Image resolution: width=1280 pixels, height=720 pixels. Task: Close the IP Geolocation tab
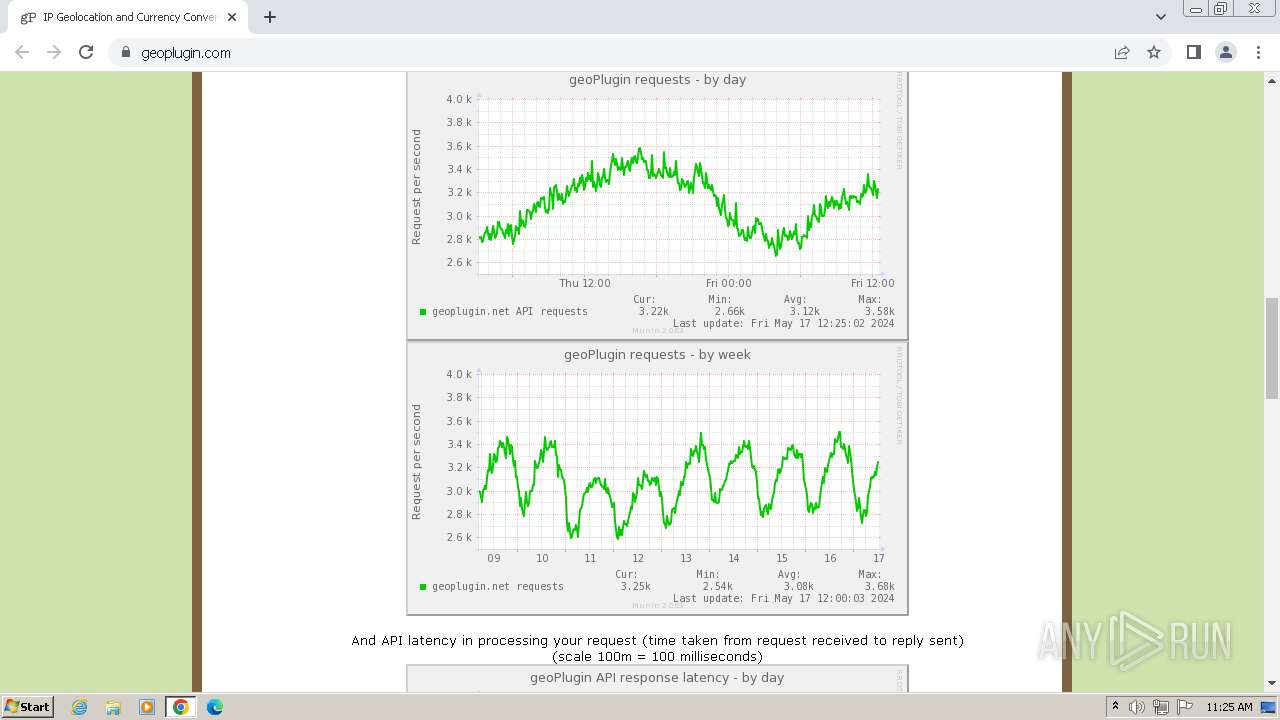pos(231,17)
